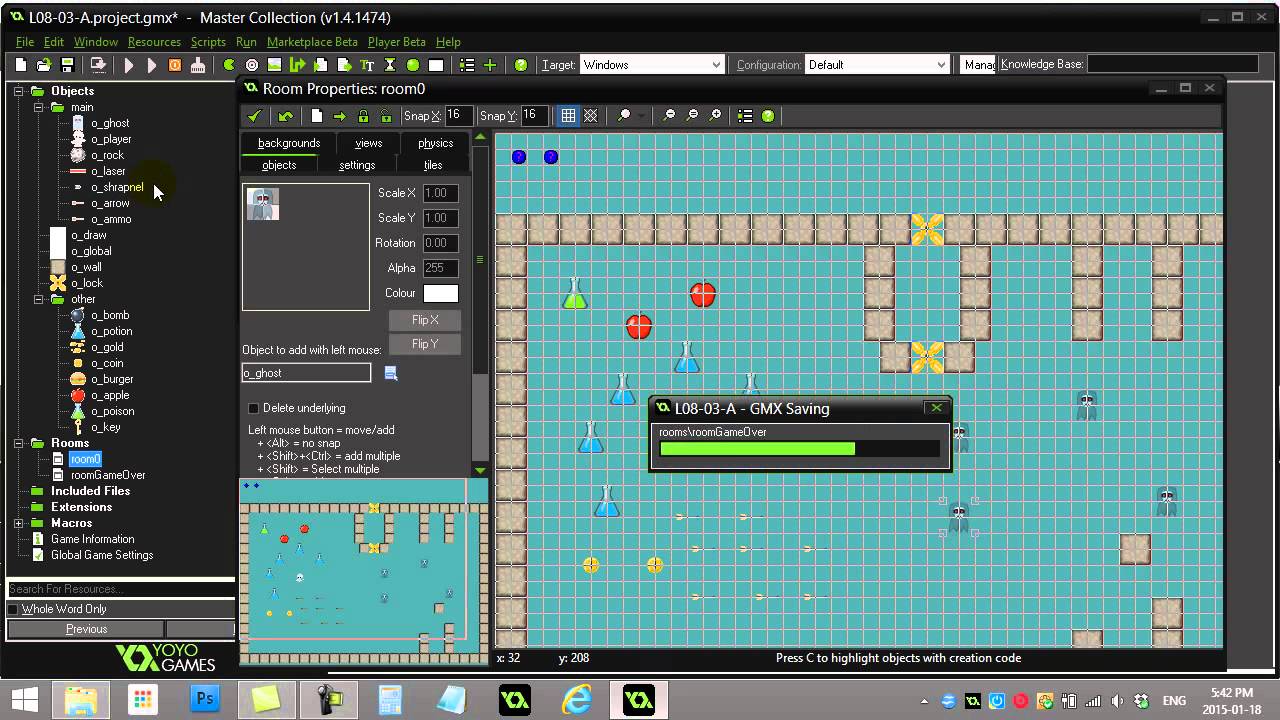The height and width of the screenshot is (720, 1280).
Task: Create a background resource icon
Action: click(x=275, y=65)
